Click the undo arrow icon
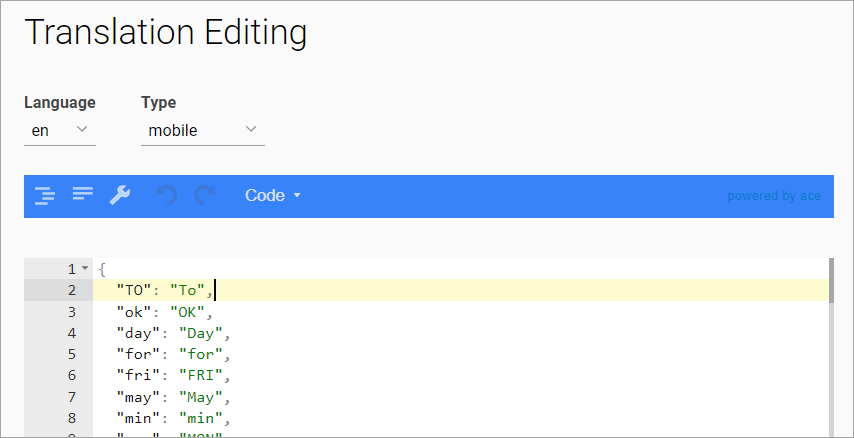 click(x=166, y=196)
